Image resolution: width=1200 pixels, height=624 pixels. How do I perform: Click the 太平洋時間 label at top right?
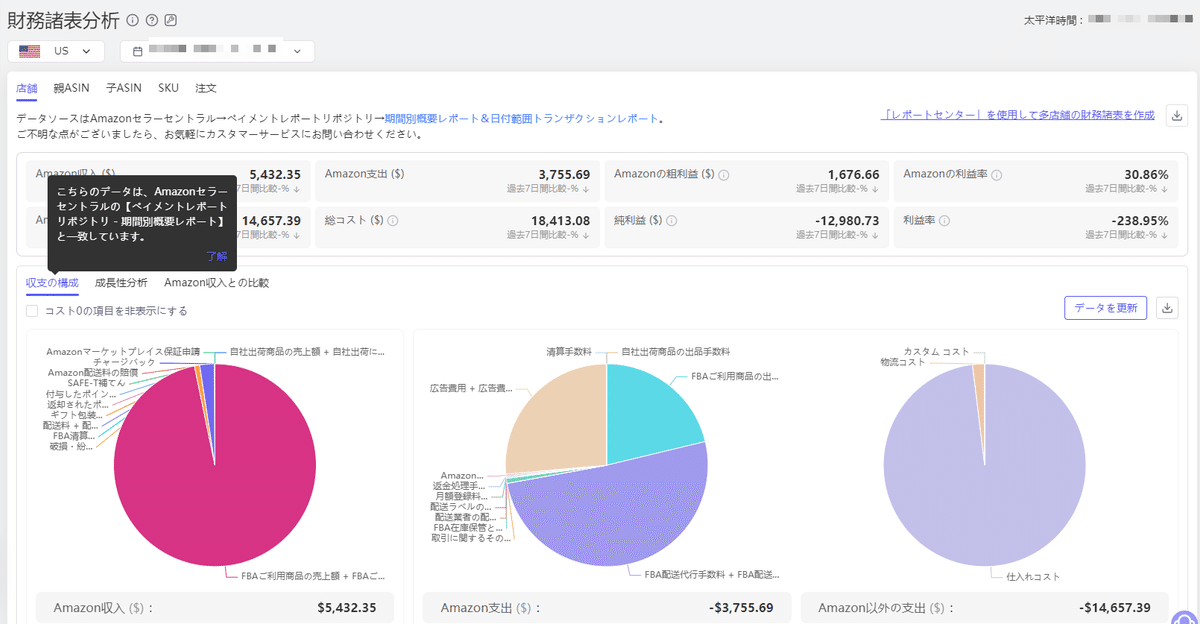coord(1054,19)
